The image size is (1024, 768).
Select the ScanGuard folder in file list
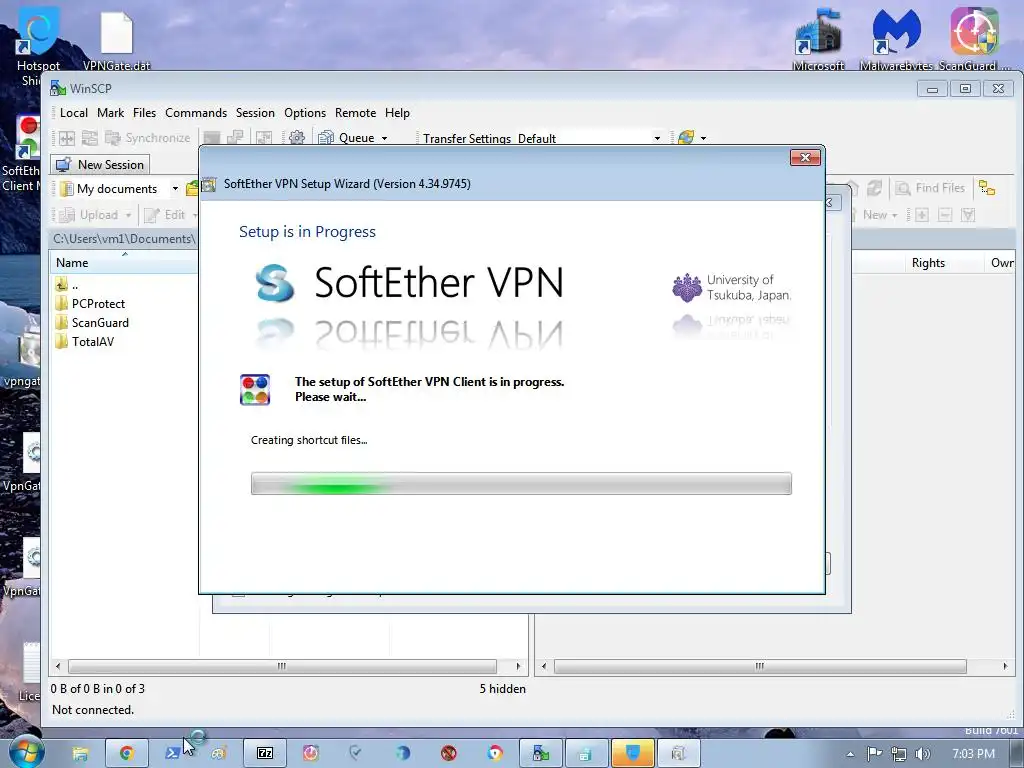[92, 323]
